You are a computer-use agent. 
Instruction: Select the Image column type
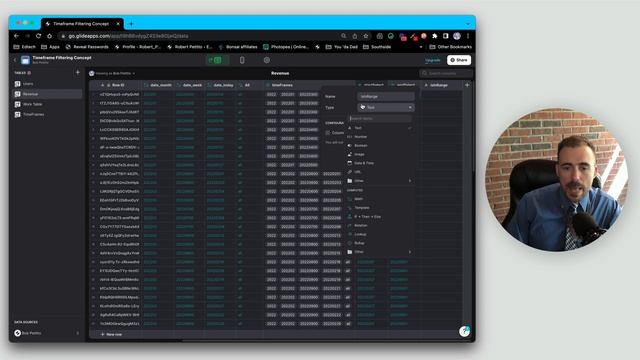point(380,154)
